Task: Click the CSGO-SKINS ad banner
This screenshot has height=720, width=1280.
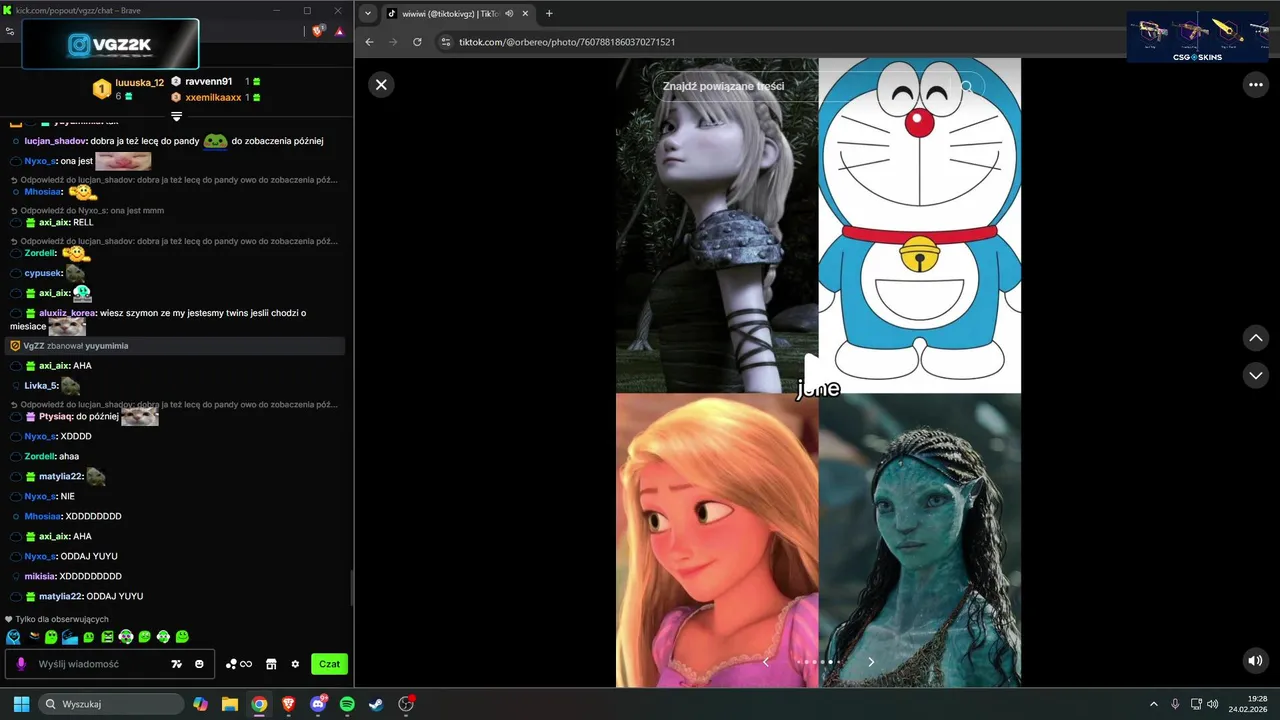Action: (1197, 37)
